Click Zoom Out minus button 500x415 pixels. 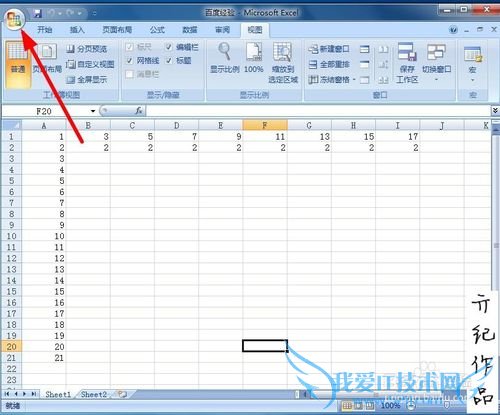[x=411, y=406]
